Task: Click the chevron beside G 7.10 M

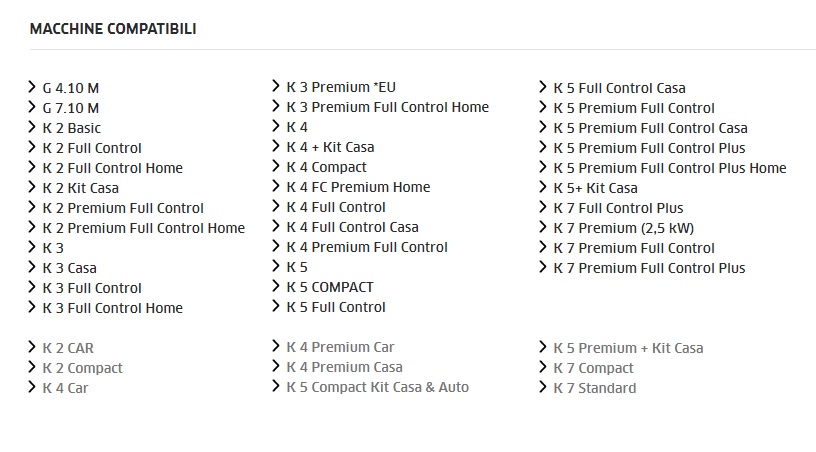Action: coord(32,107)
